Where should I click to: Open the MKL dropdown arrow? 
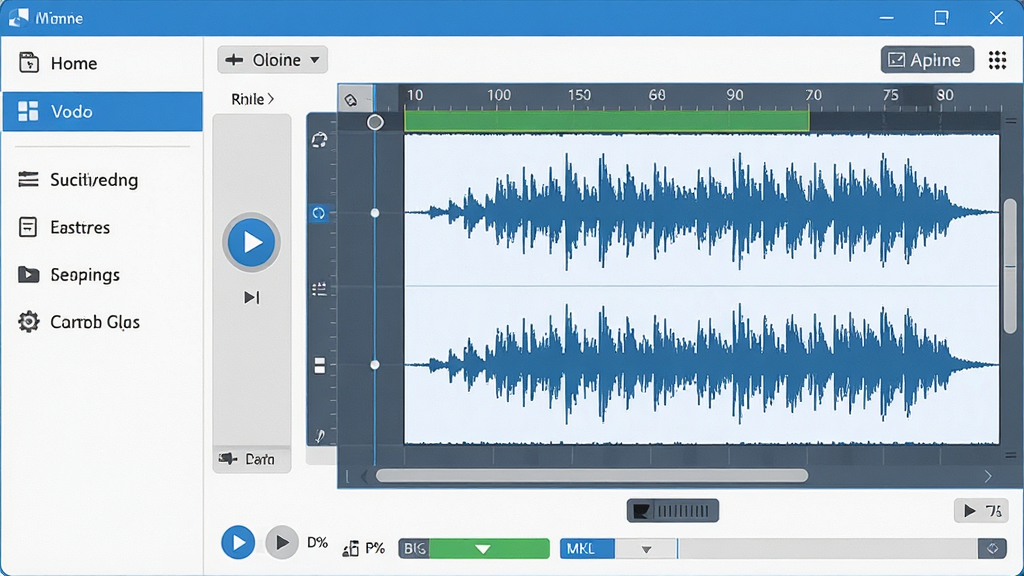pos(646,549)
